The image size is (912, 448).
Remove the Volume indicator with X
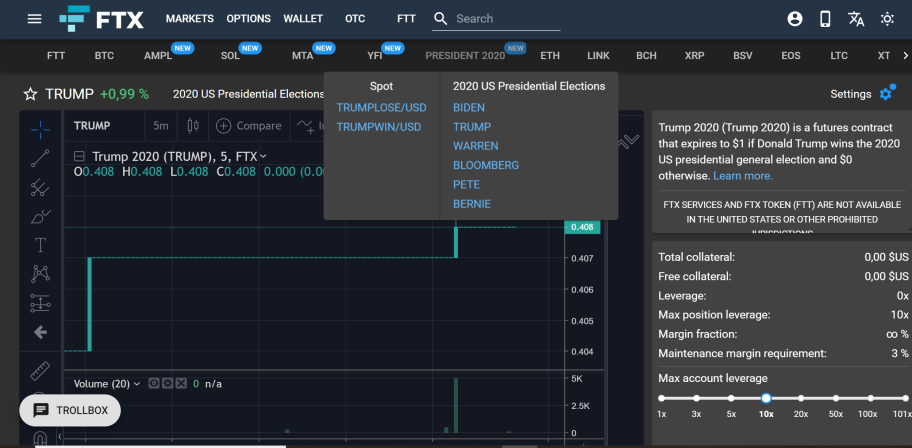(x=181, y=383)
